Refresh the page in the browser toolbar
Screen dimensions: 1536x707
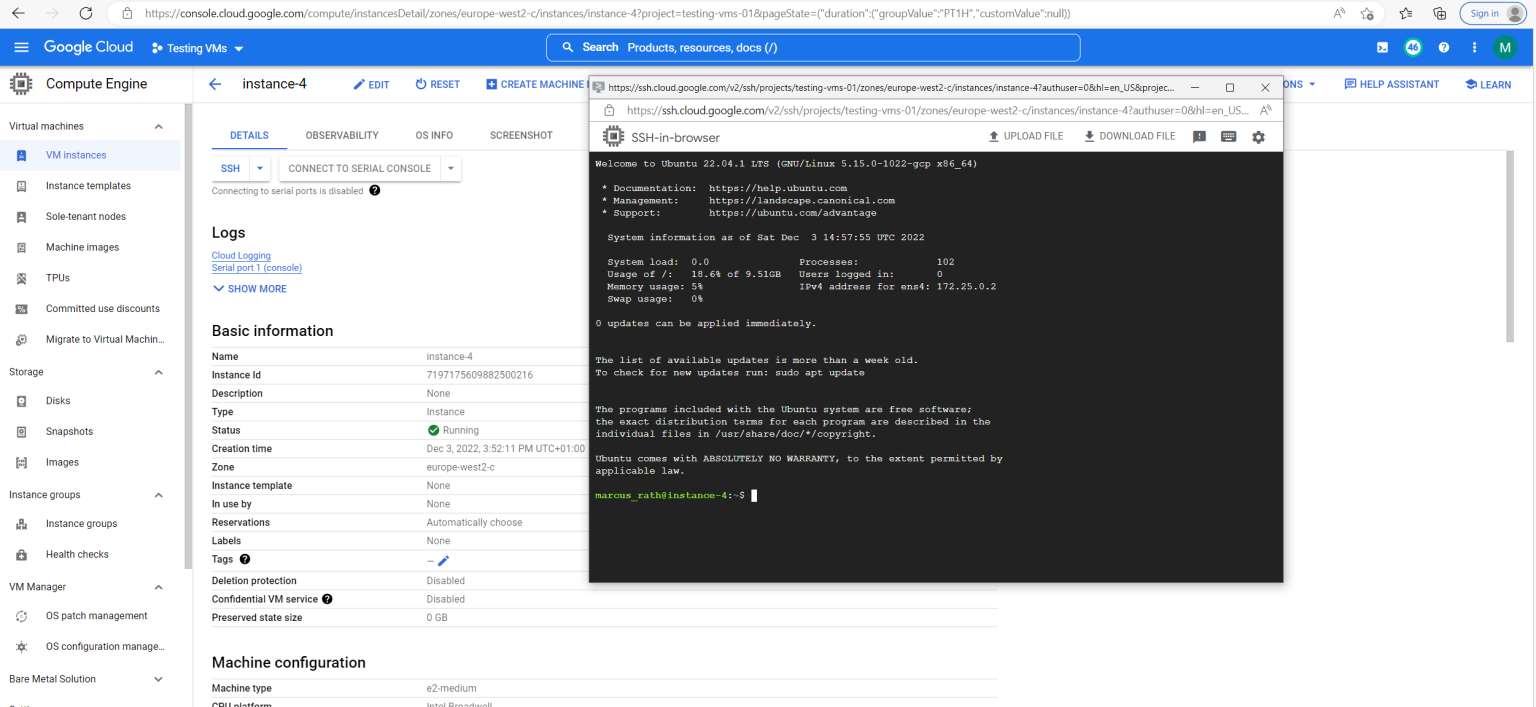pos(86,13)
